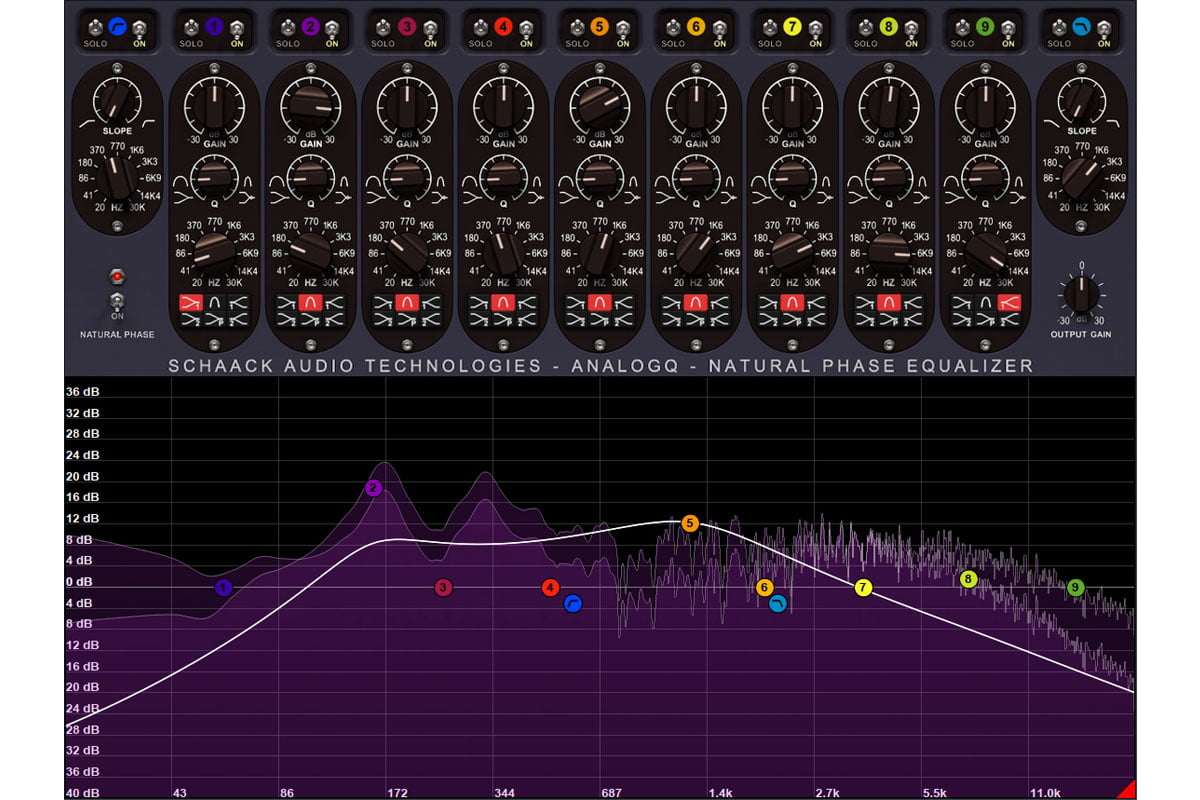1200x800 pixels.
Task: Click the blue high-pass badge in the header
Action: (x=117, y=27)
